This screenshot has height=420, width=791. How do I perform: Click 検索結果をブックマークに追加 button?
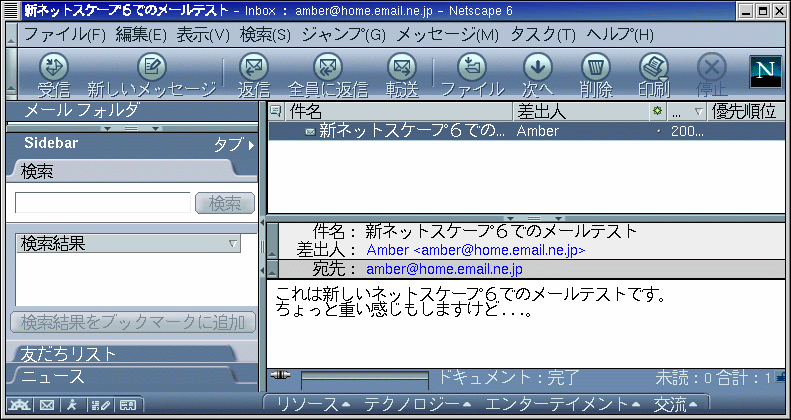coord(133,323)
